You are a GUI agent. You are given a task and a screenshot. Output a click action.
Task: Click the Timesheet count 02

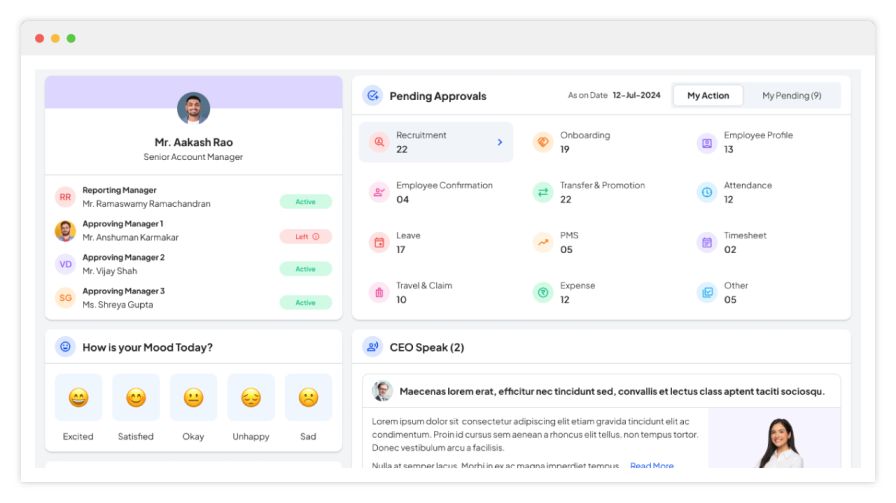point(730,250)
